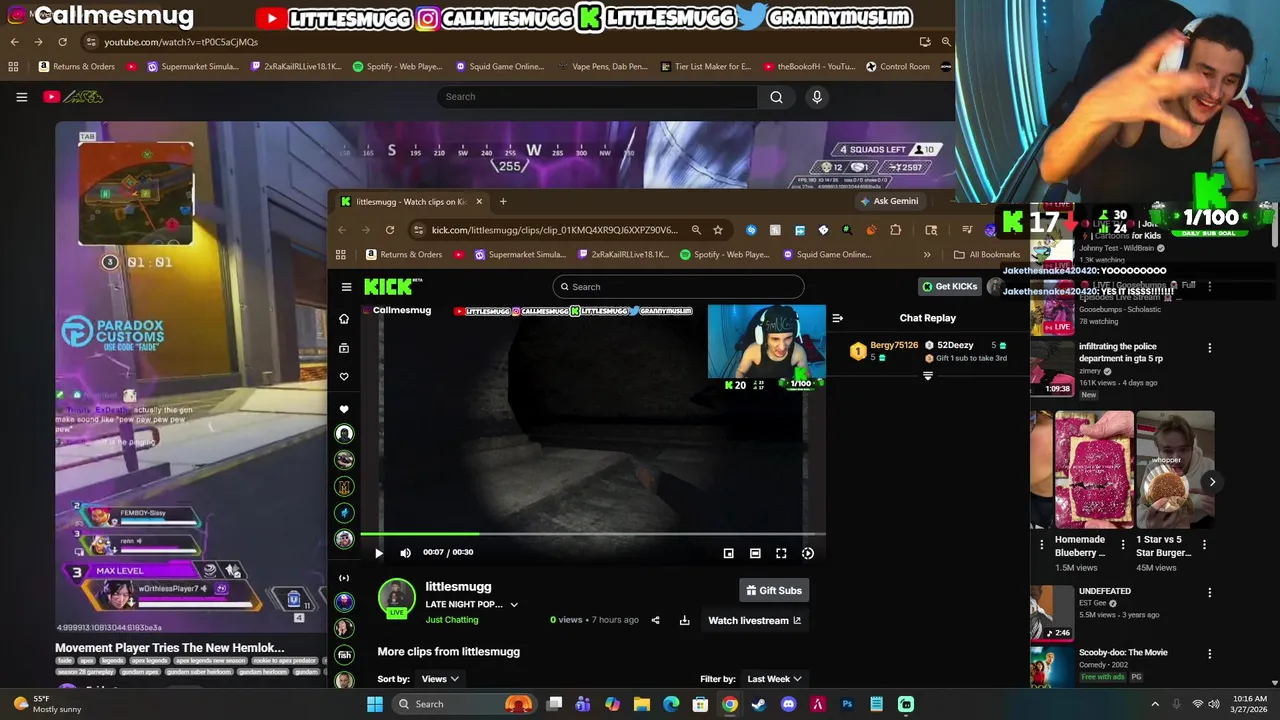Close the littlesmugg Kick tab

[x=478, y=201]
